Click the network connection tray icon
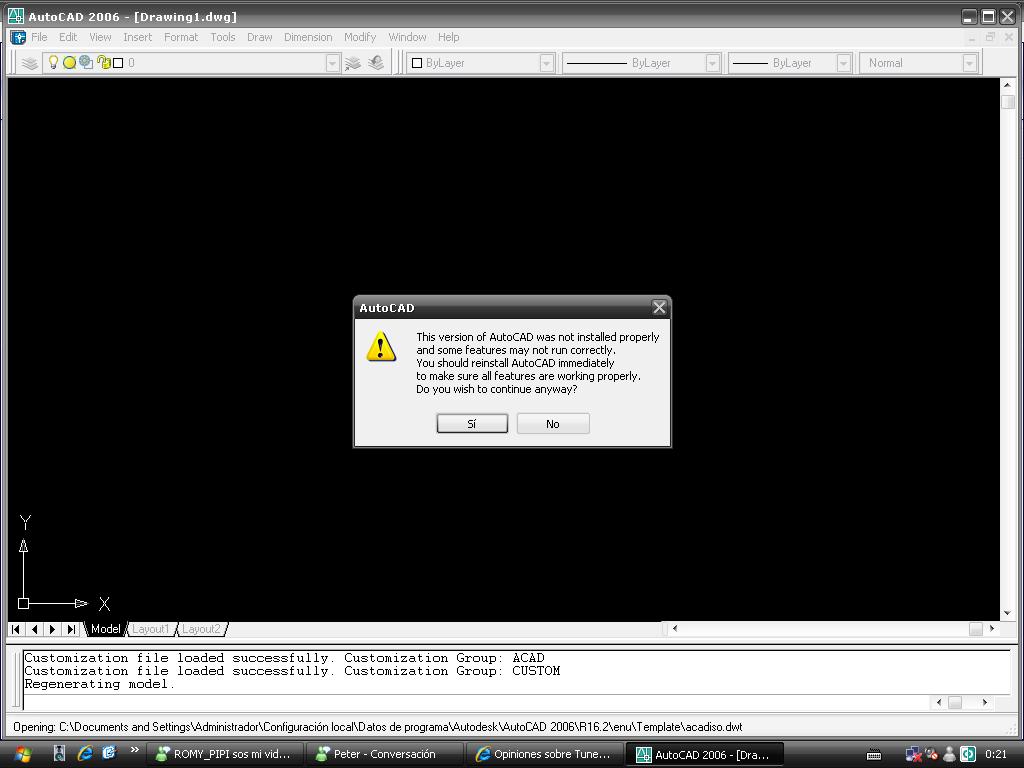 click(x=913, y=754)
